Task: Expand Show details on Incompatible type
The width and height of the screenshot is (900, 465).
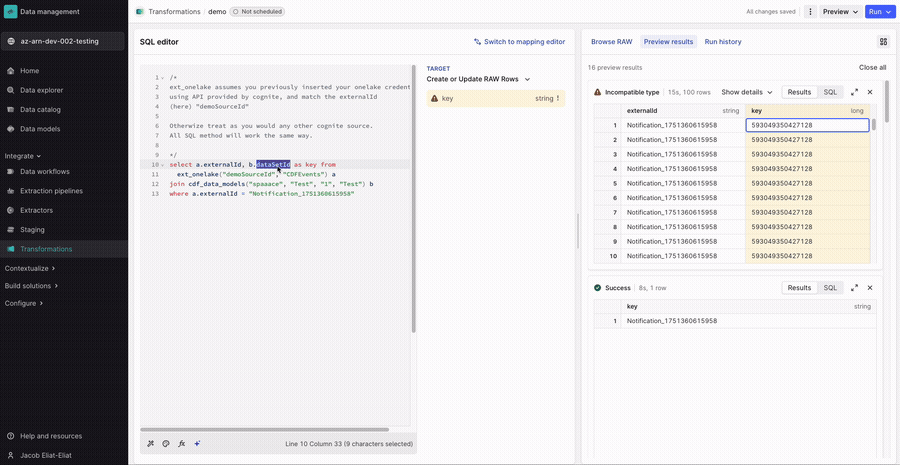Action: pyautogui.click(x=747, y=92)
